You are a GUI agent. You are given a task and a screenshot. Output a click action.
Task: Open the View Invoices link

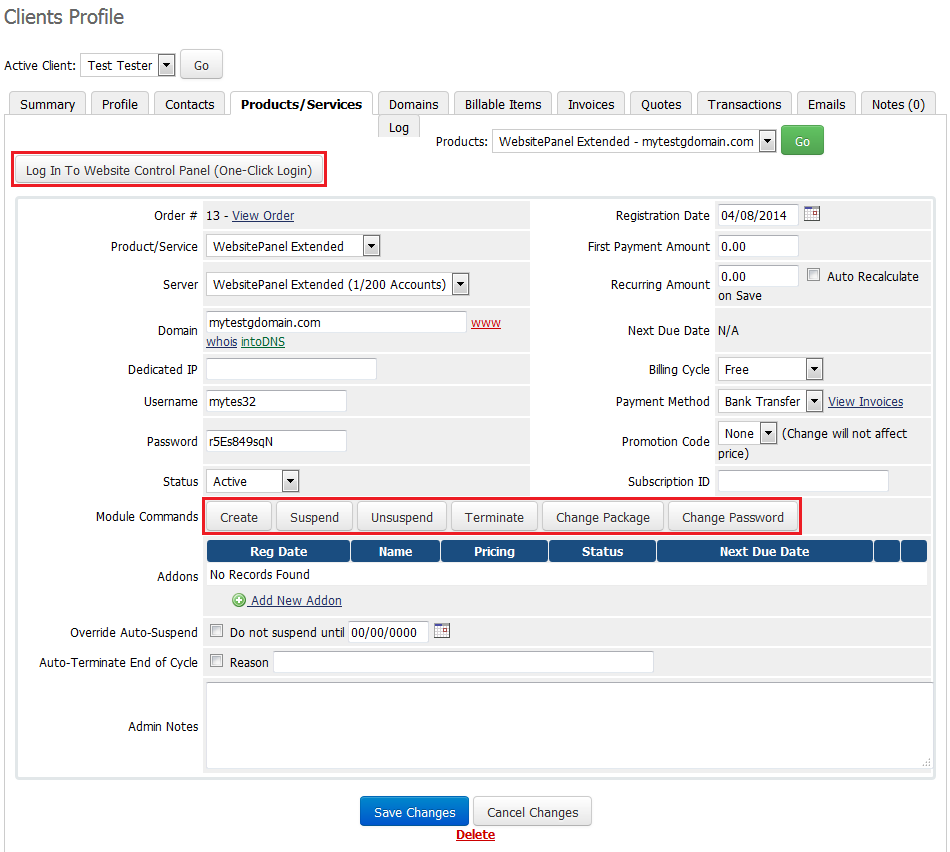pyautogui.click(x=865, y=401)
